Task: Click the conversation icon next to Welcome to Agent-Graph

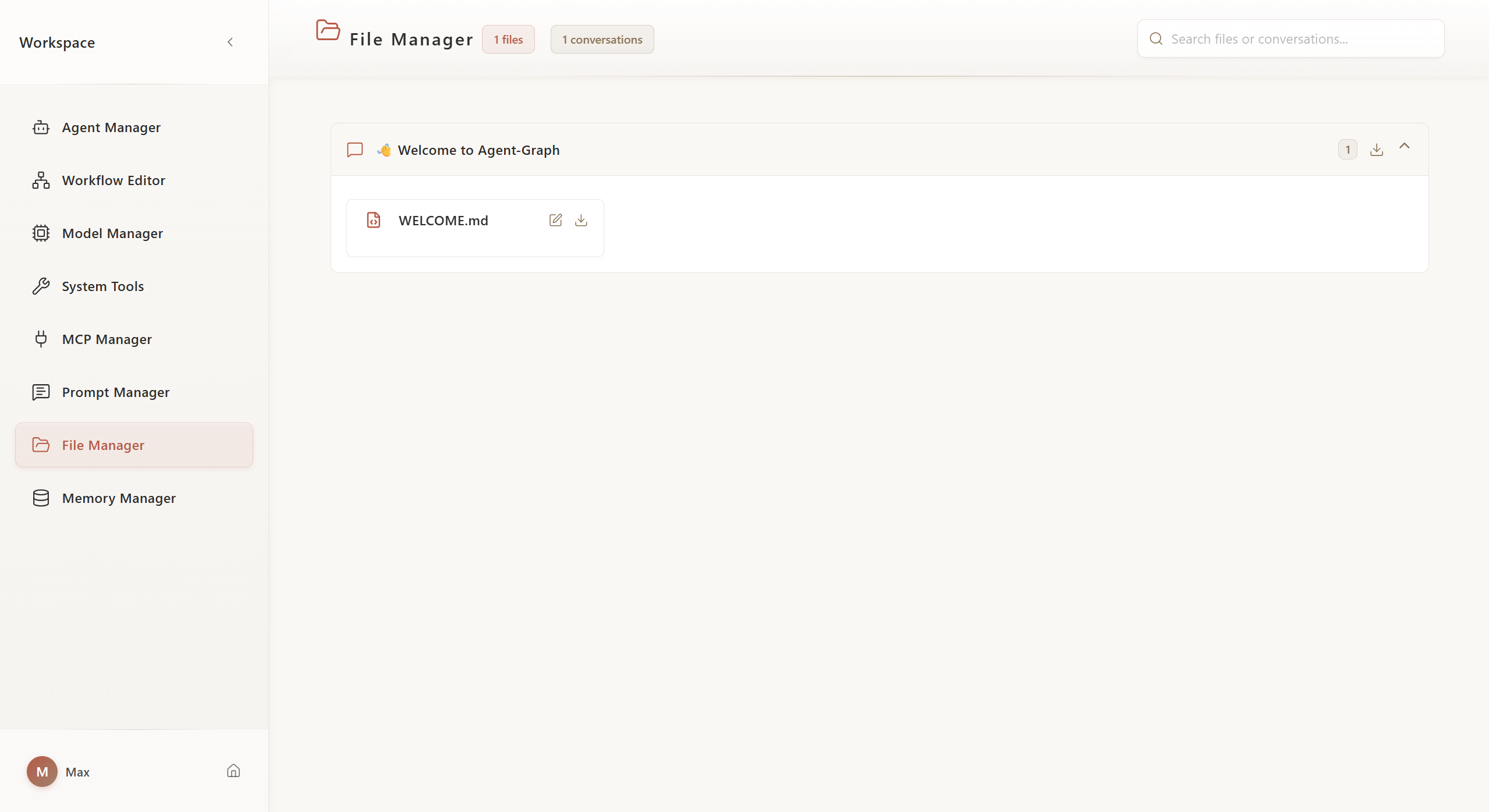Action: 354,150
